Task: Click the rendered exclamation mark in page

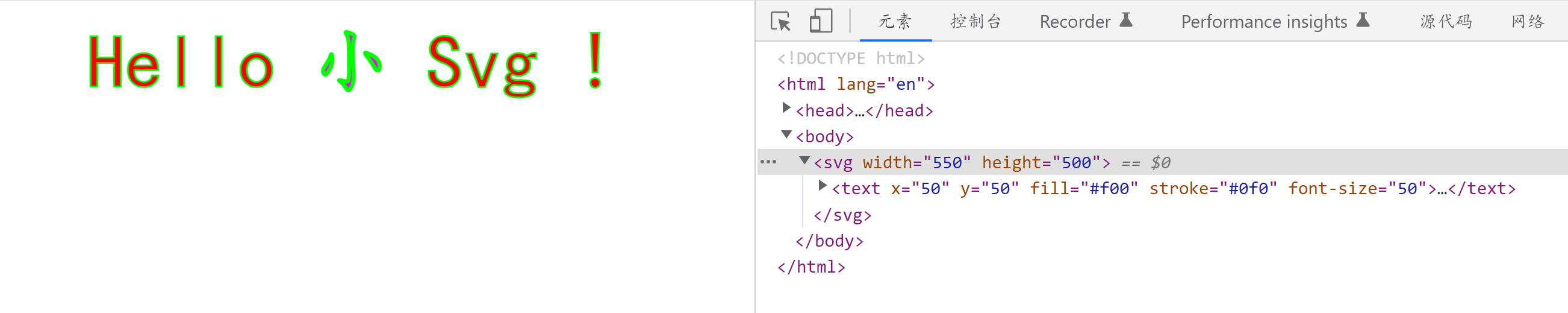Action: (x=596, y=61)
